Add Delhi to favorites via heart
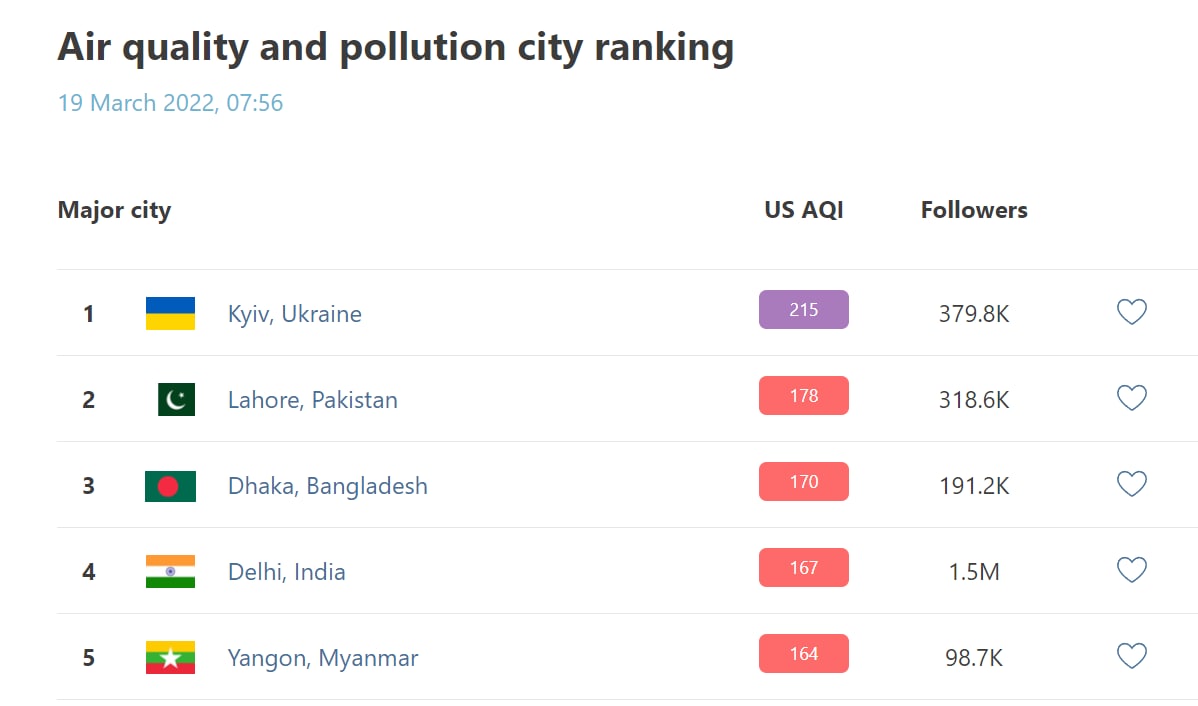The width and height of the screenshot is (1198, 706). pyautogui.click(x=1131, y=571)
